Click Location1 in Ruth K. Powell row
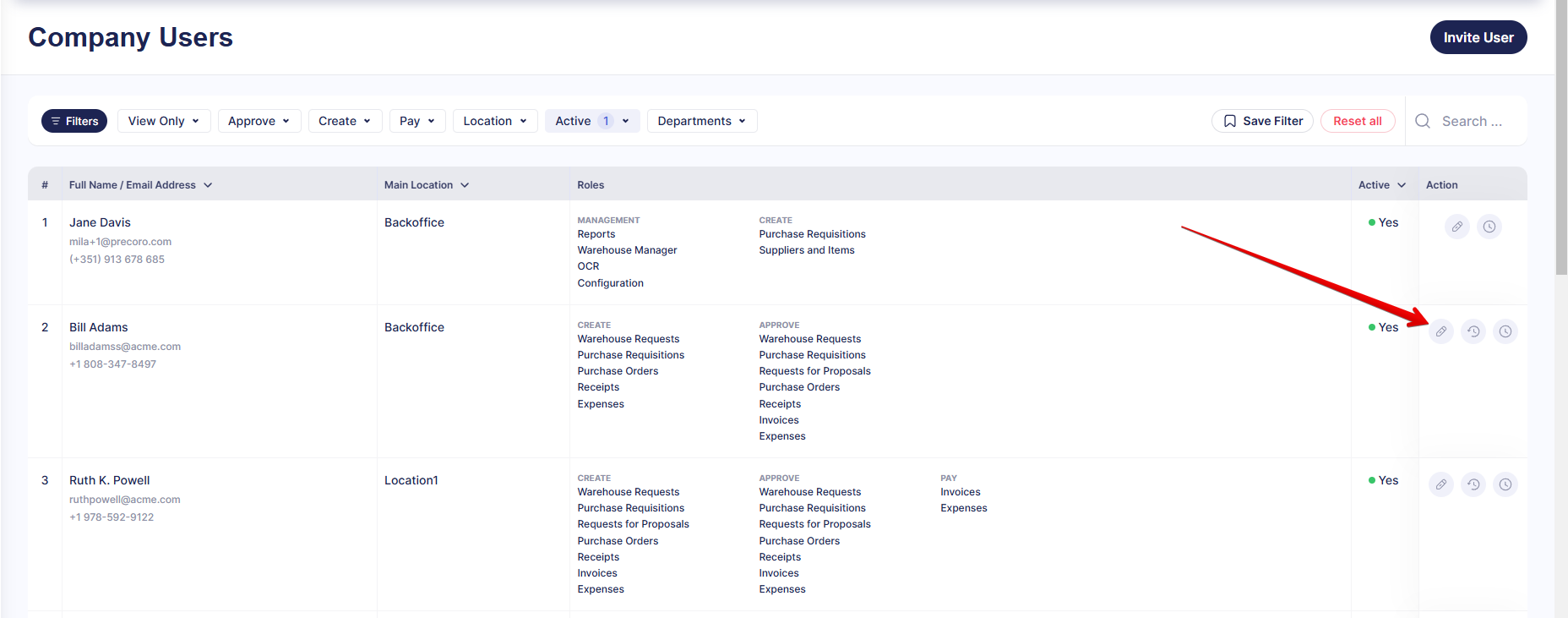The height and width of the screenshot is (618, 1568). click(x=411, y=480)
